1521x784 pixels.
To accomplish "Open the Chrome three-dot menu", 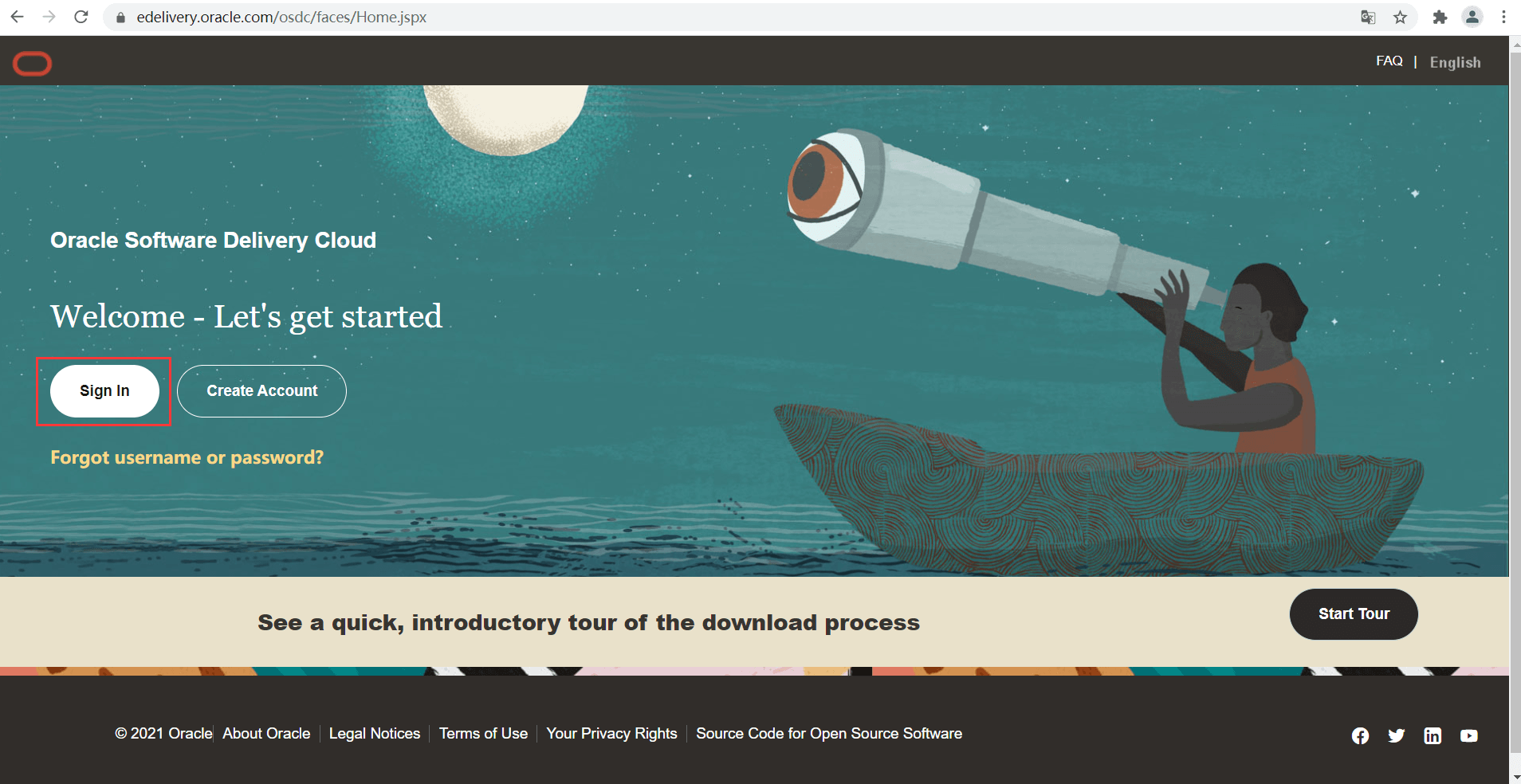I will pyautogui.click(x=1503, y=17).
